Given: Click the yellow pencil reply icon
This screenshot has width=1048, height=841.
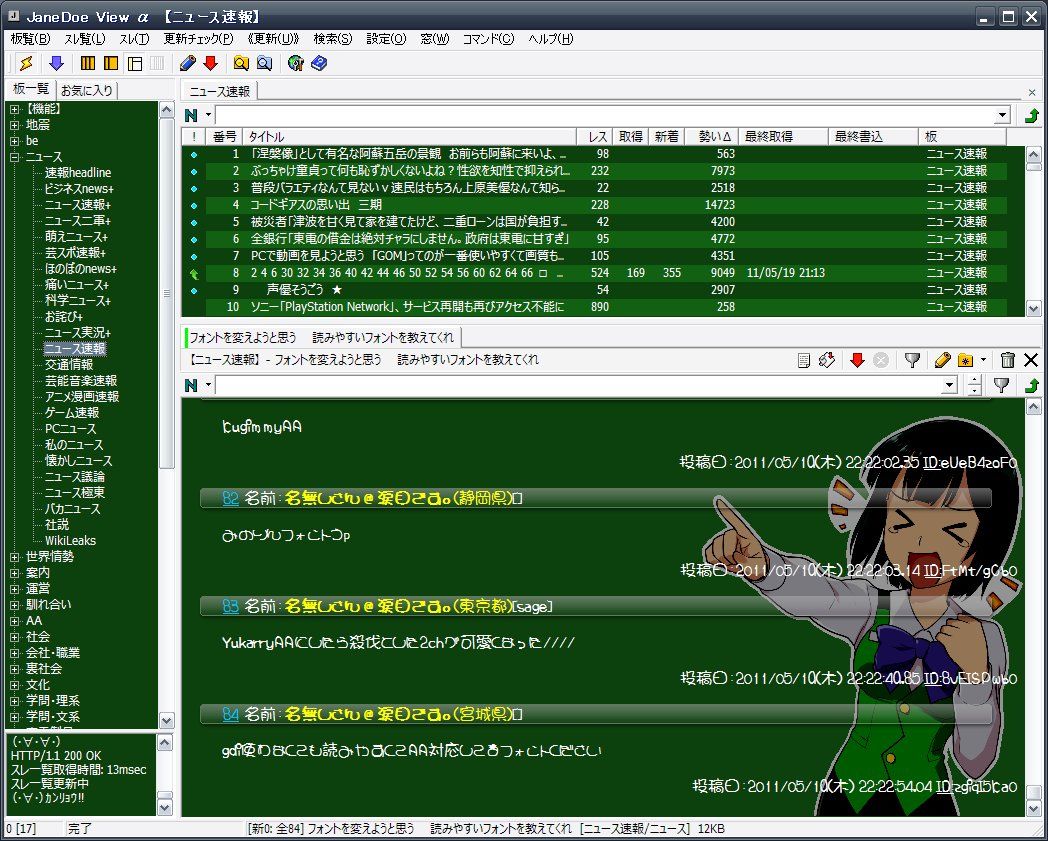Looking at the screenshot, I should (942, 360).
